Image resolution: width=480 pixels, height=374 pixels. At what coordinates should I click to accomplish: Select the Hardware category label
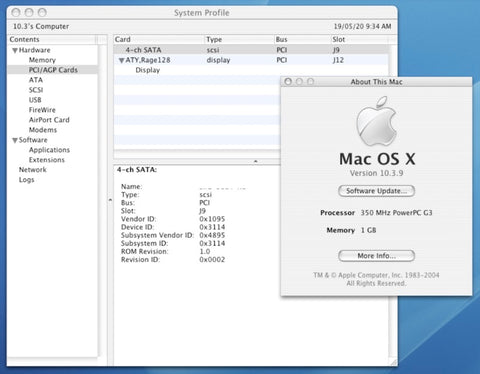(34, 50)
